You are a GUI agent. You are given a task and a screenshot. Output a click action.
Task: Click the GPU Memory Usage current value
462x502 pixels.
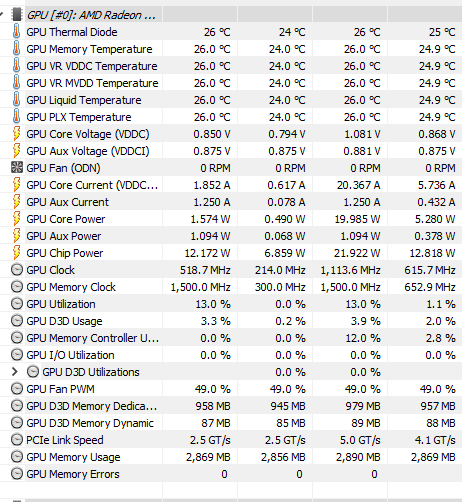point(208,457)
